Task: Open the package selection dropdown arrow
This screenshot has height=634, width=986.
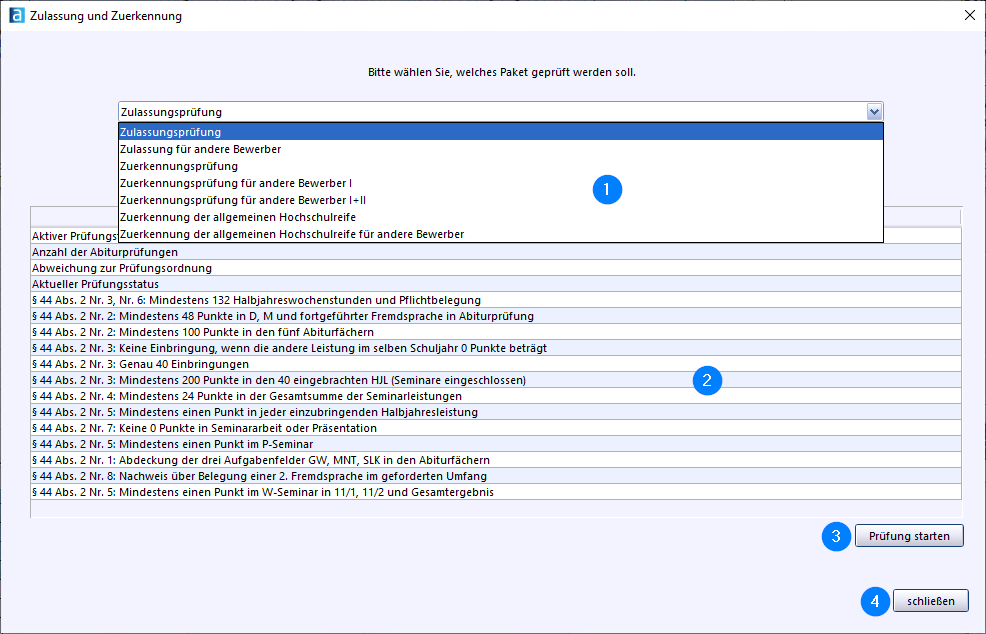Action: click(x=874, y=112)
